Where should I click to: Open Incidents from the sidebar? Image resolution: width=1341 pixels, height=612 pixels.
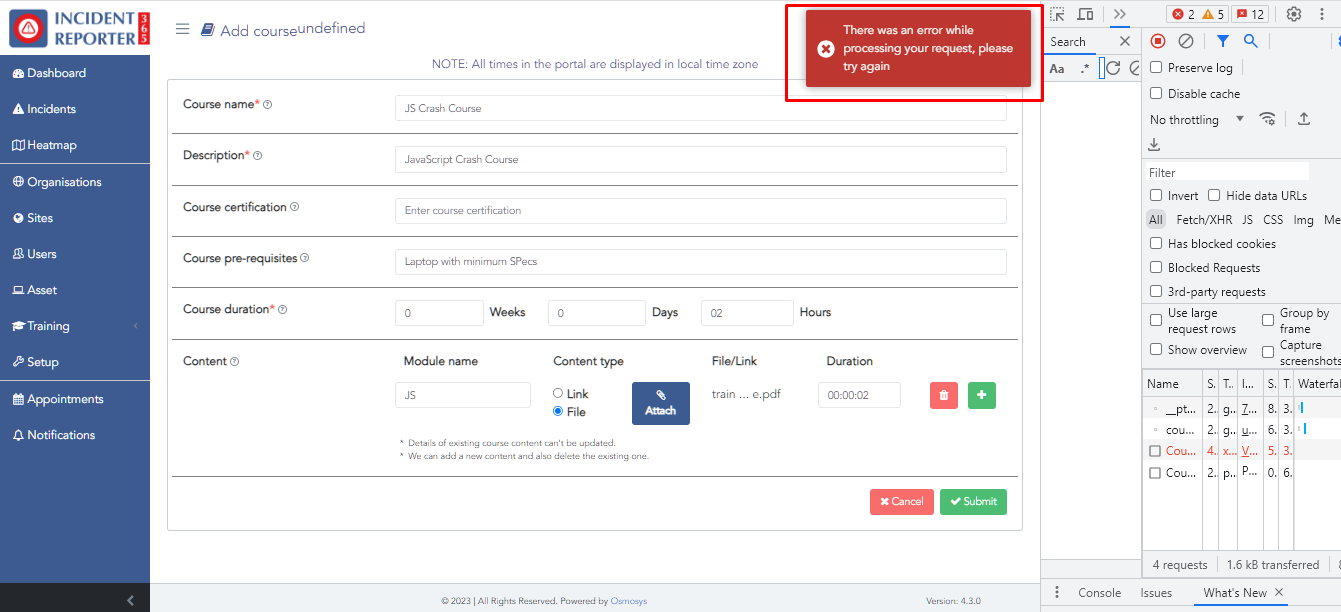click(x=51, y=109)
